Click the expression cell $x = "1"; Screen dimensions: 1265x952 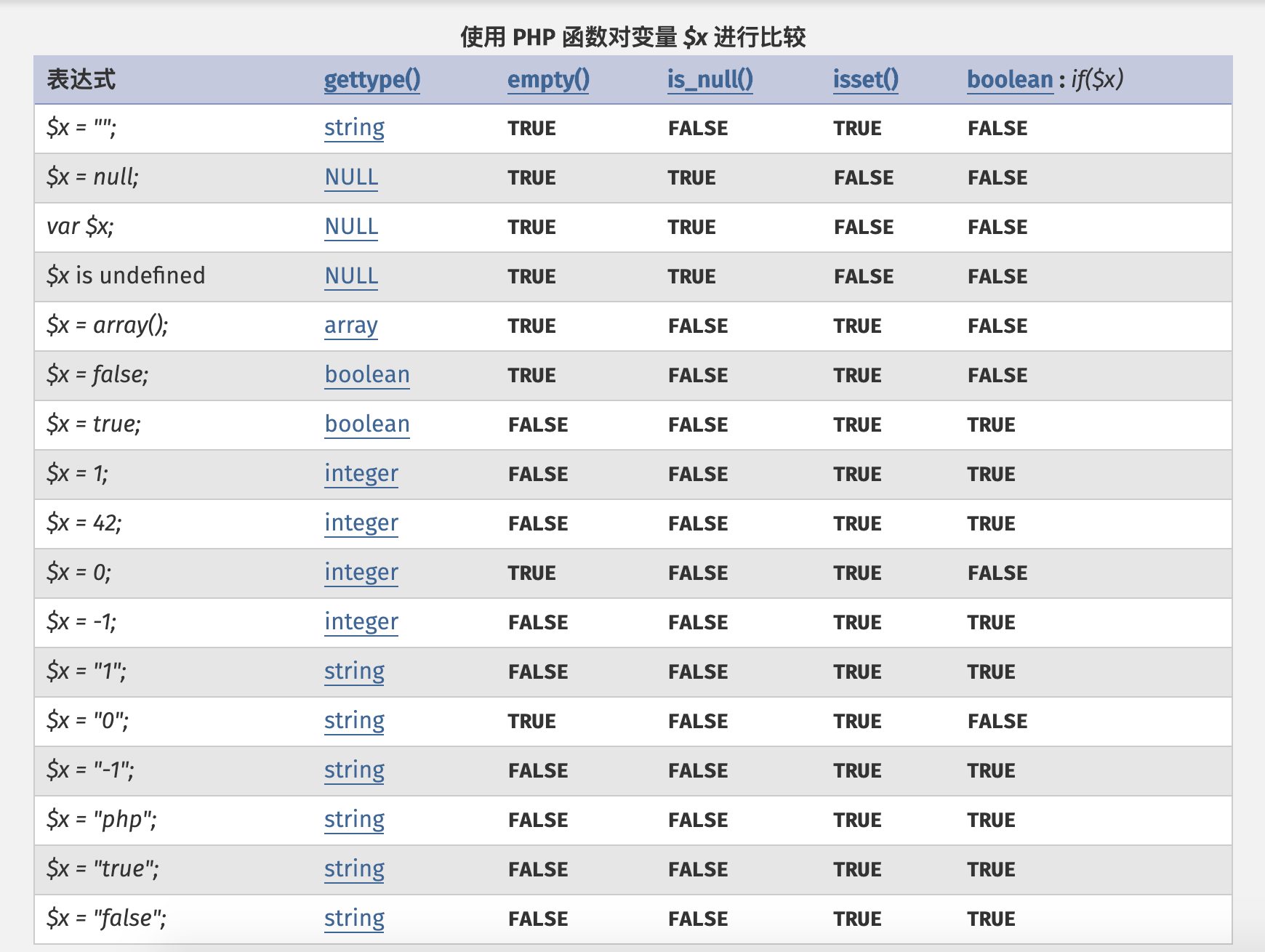point(87,671)
